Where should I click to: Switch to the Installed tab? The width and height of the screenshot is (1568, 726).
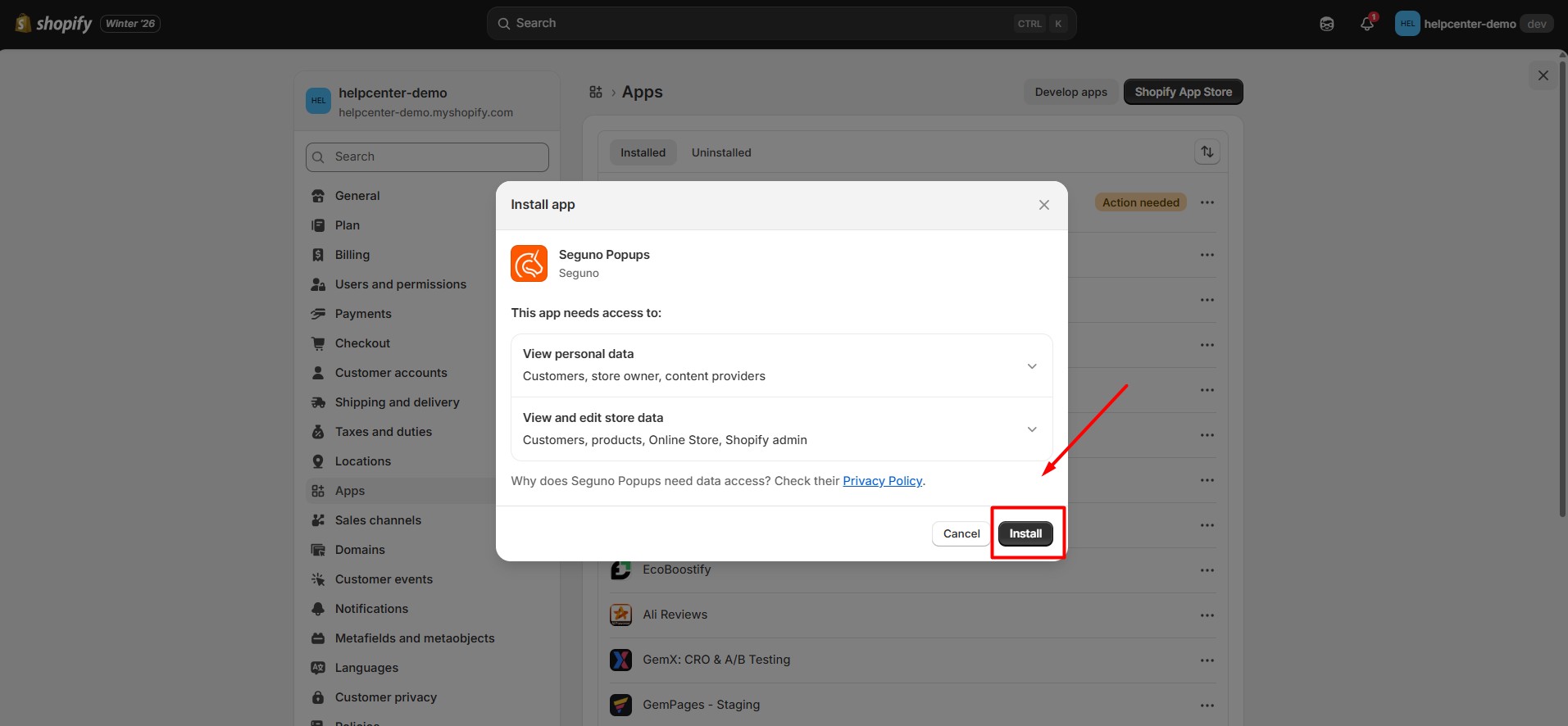643,152
